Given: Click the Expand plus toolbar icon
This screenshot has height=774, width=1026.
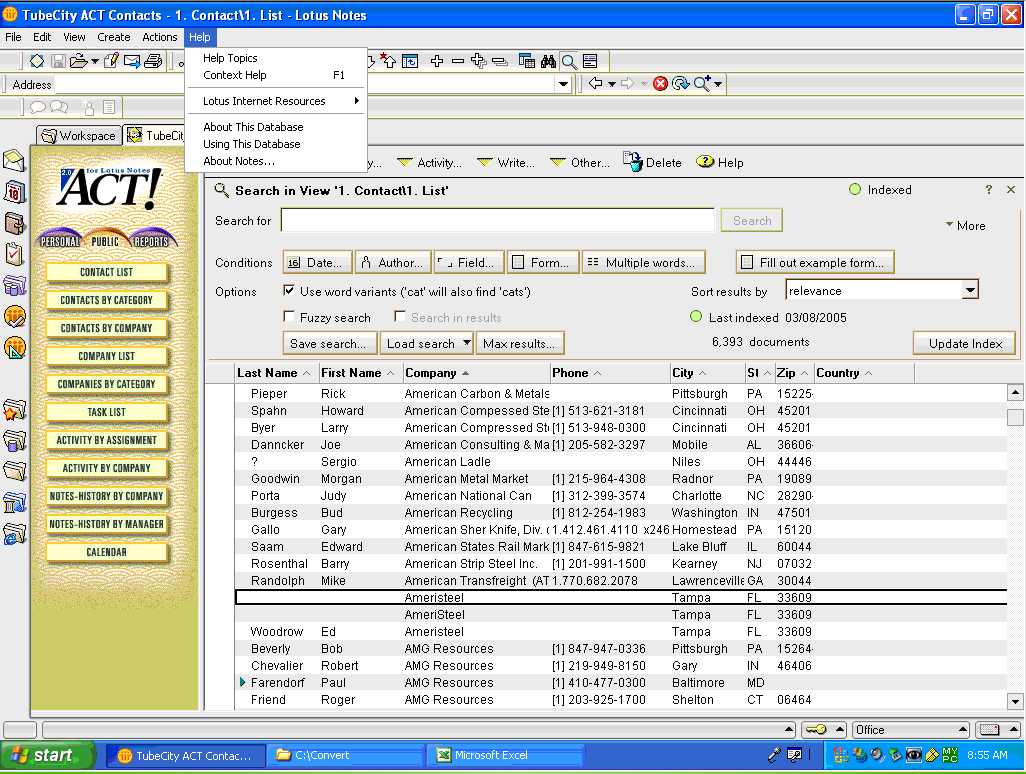Looking at the screenshot, I should click(x=436, y=62).
